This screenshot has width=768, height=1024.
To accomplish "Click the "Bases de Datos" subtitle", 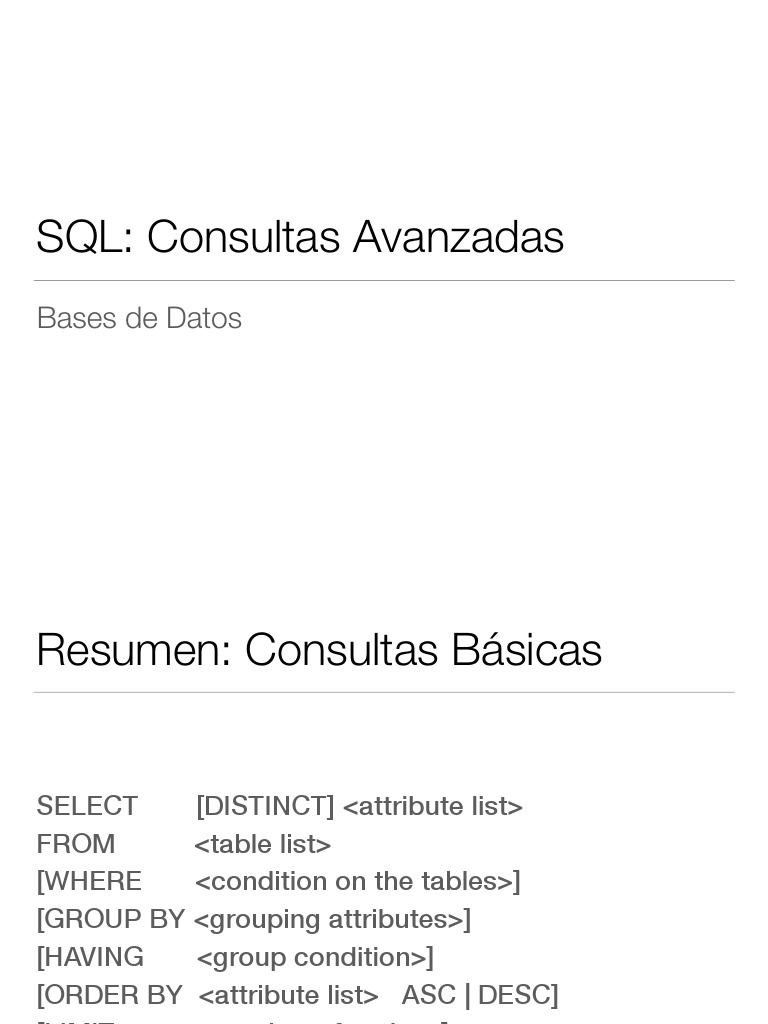I will tap(139, 318).
